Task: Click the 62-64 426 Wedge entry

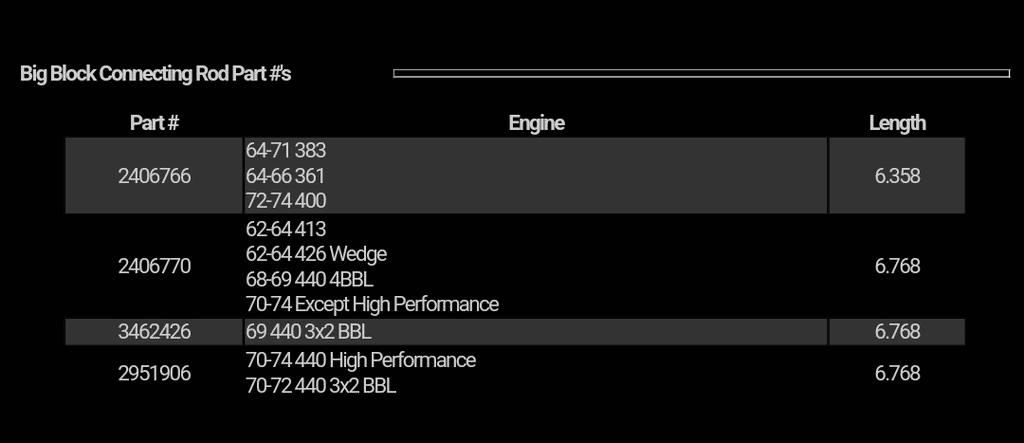Action: (x=316, y=254)
